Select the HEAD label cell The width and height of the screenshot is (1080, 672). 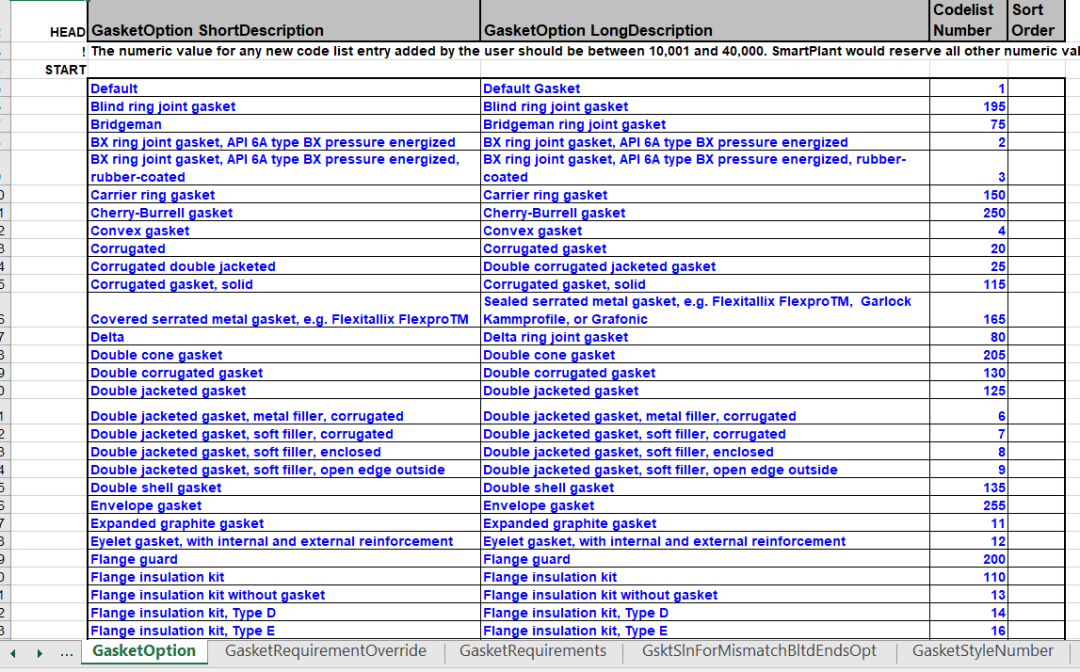(48, 21)
